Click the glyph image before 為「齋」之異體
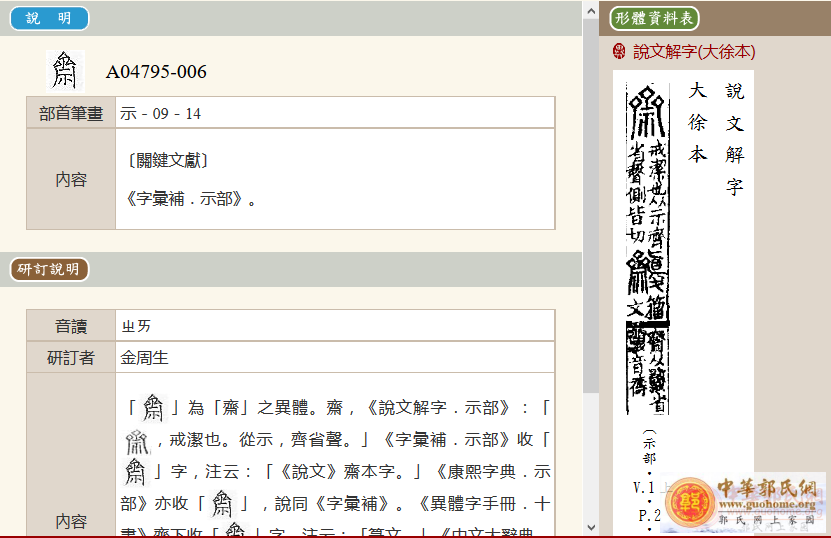831x538 pixels. click(153, 408)
